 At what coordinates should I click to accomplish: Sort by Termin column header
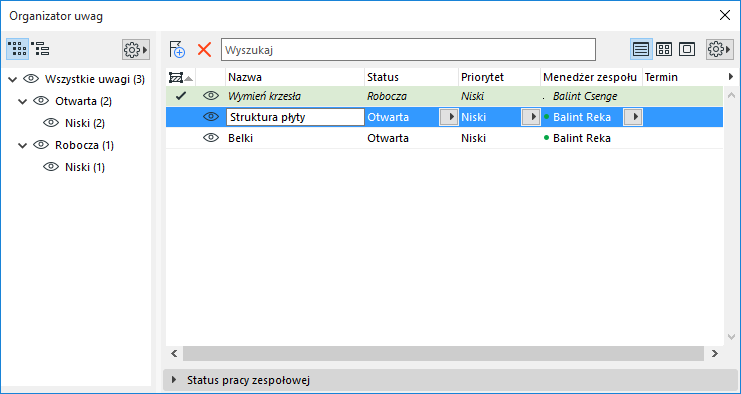point(682,77)
